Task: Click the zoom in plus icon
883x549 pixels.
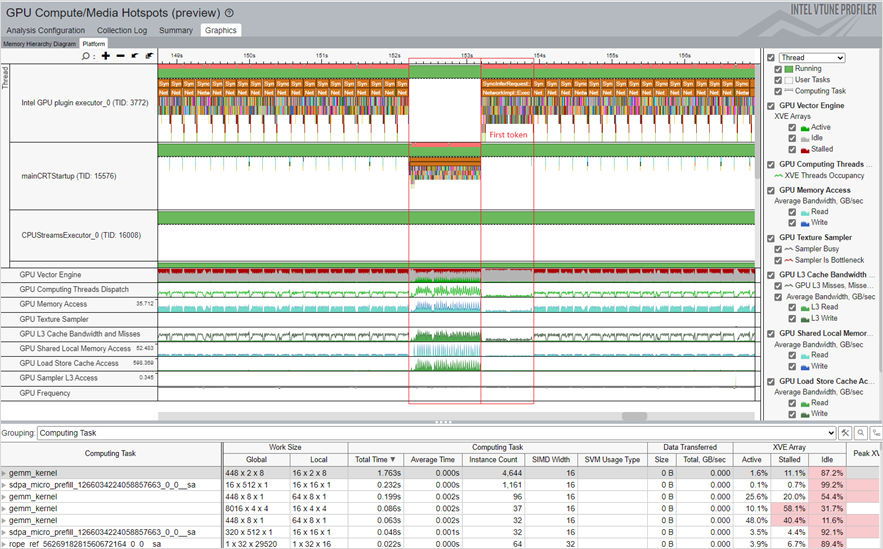Action: 105,56
